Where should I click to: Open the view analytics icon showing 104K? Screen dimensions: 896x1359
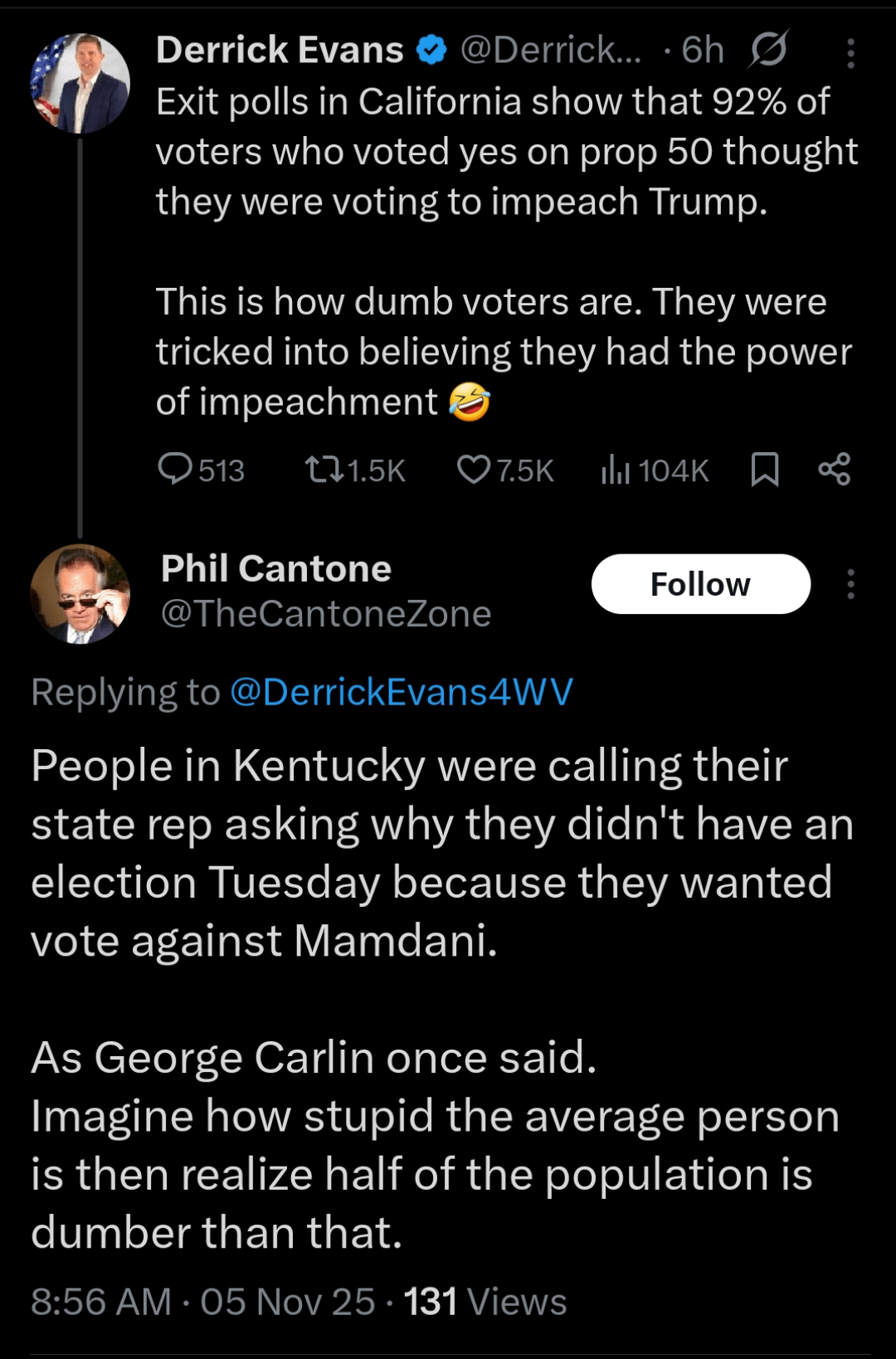pos(616,470)
